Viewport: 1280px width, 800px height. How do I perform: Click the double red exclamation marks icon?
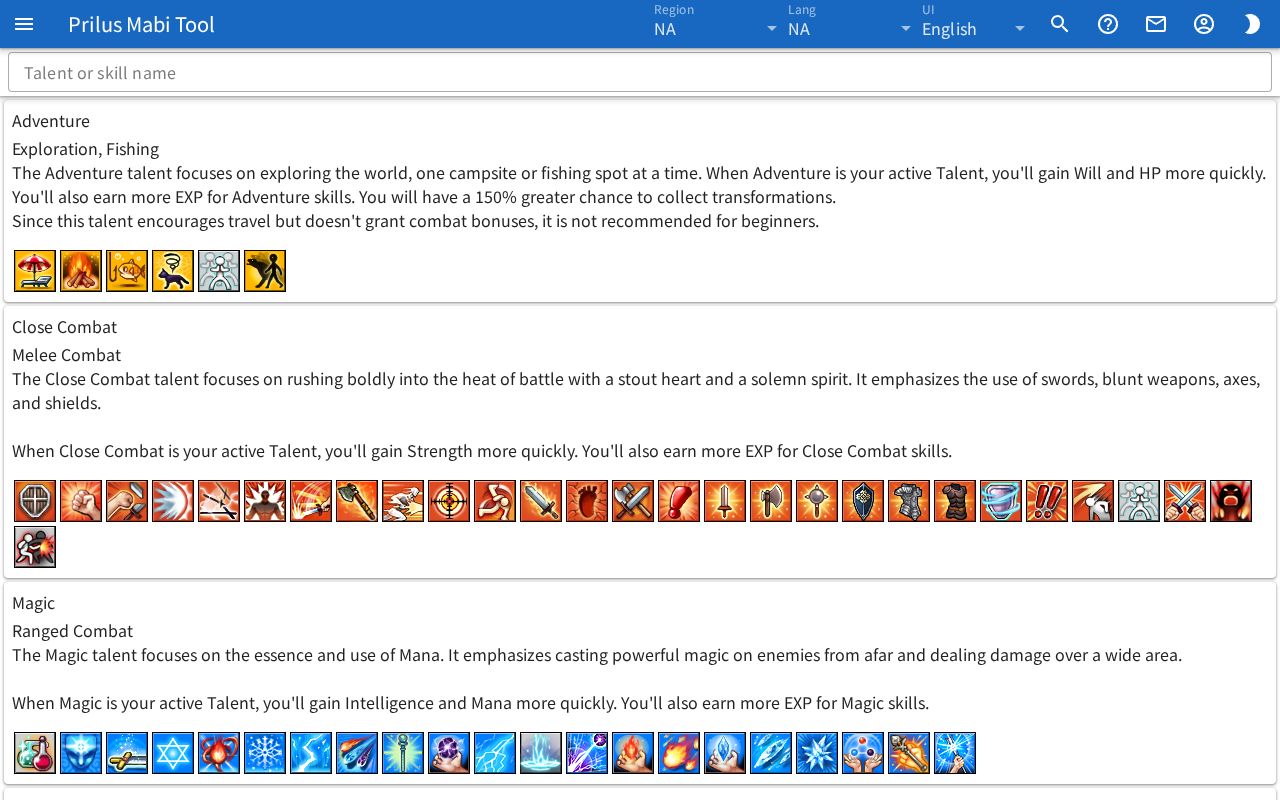point(1047,501)
